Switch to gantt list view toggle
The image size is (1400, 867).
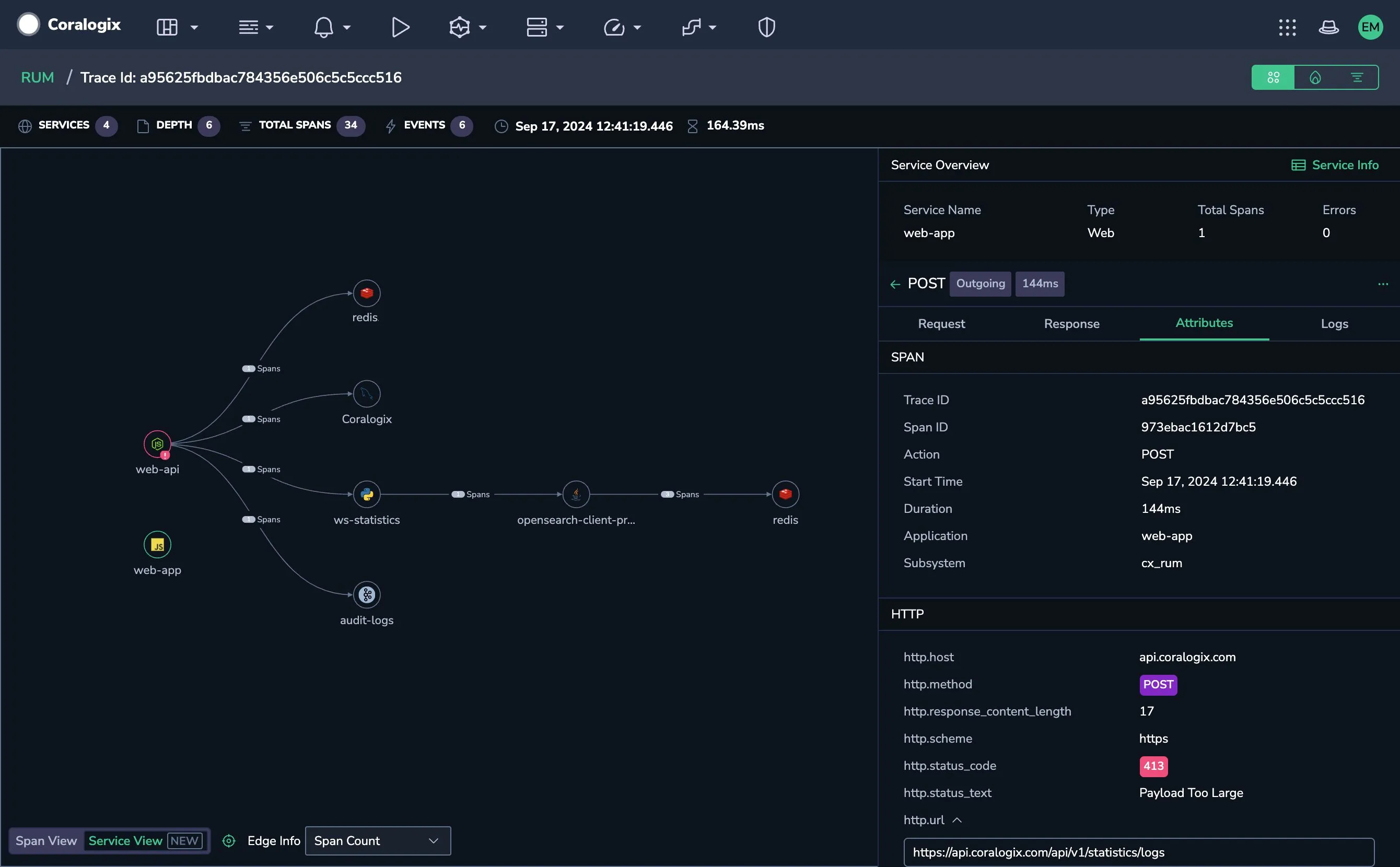1357,77
